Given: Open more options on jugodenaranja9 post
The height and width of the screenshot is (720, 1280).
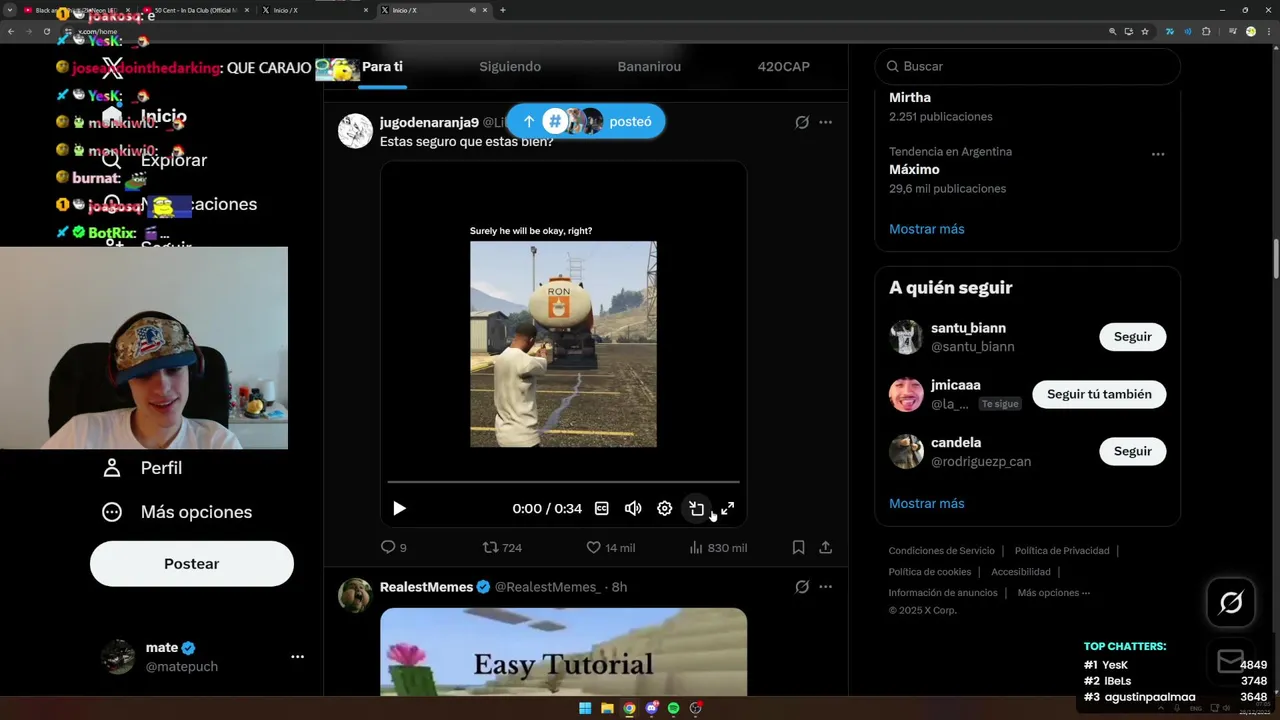Looking at the screenshot, I should click(x=825, y=122).
